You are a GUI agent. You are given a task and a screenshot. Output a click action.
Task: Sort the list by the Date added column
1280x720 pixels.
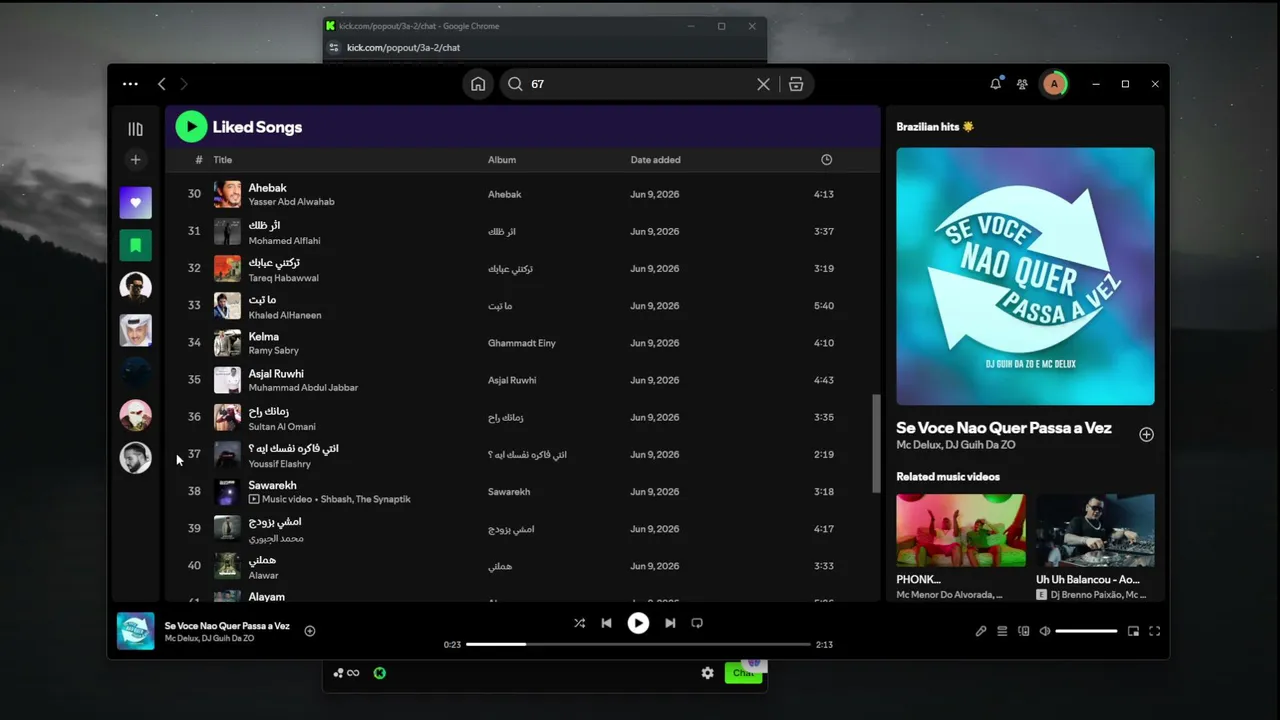click(655, 160)
